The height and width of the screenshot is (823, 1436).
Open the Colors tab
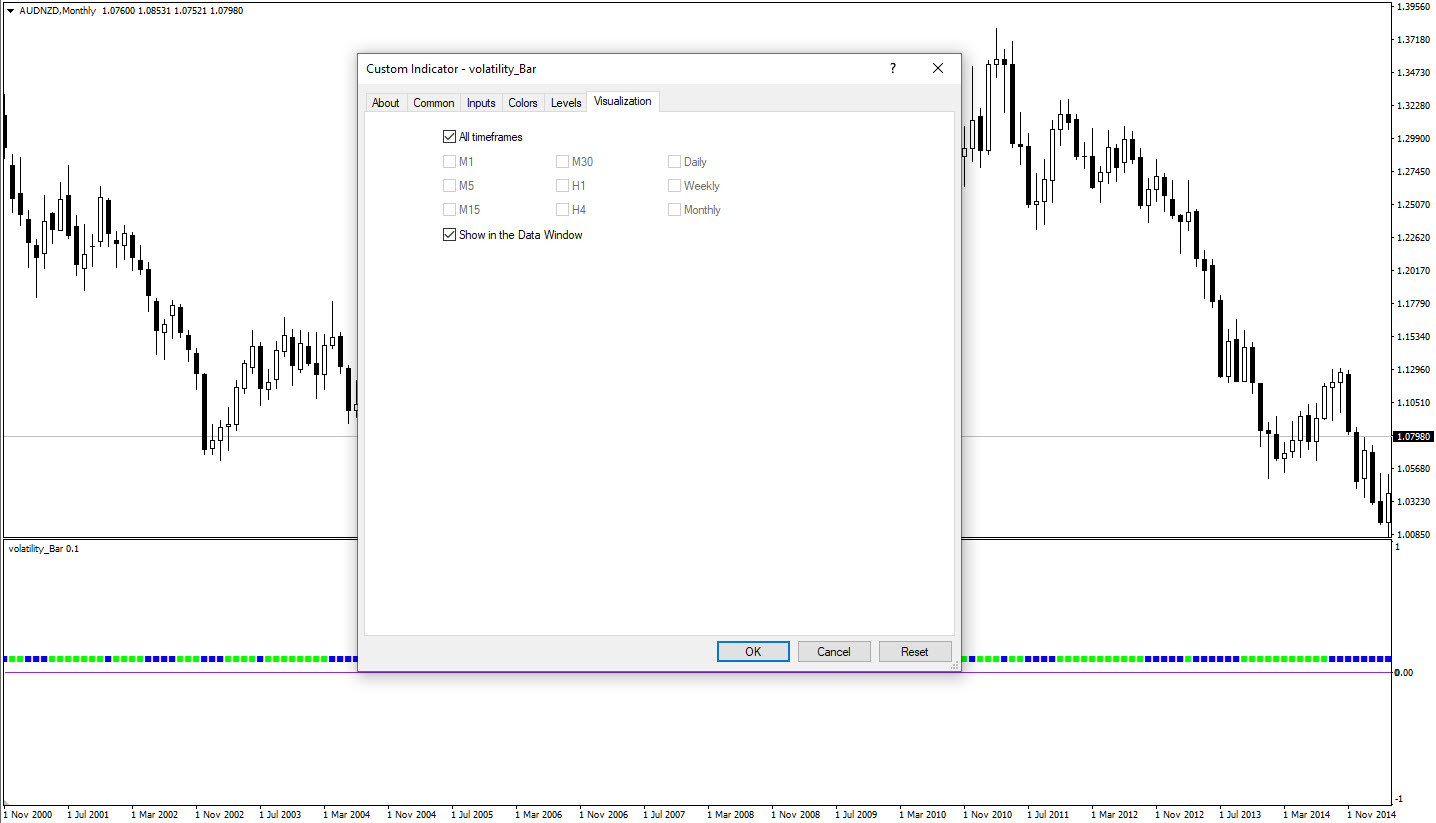click(522, 103)
